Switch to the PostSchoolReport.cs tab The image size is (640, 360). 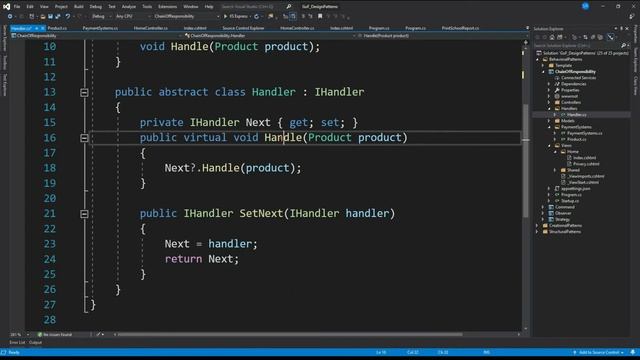pos(460,28)
